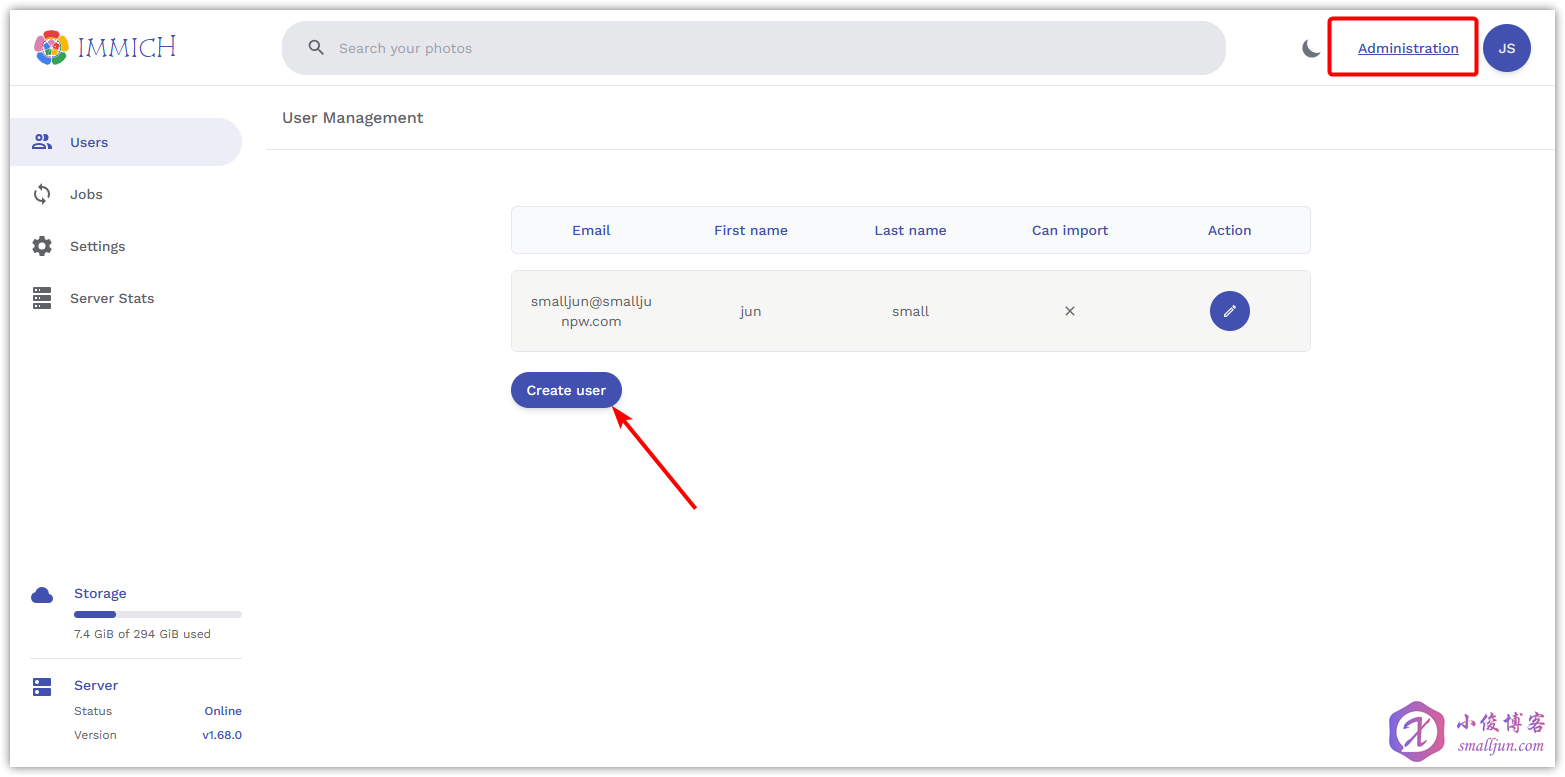The width and height of the screenshot is (1565, 777).
Task: Open Server Stats in the sidebar
Action: 126,298
